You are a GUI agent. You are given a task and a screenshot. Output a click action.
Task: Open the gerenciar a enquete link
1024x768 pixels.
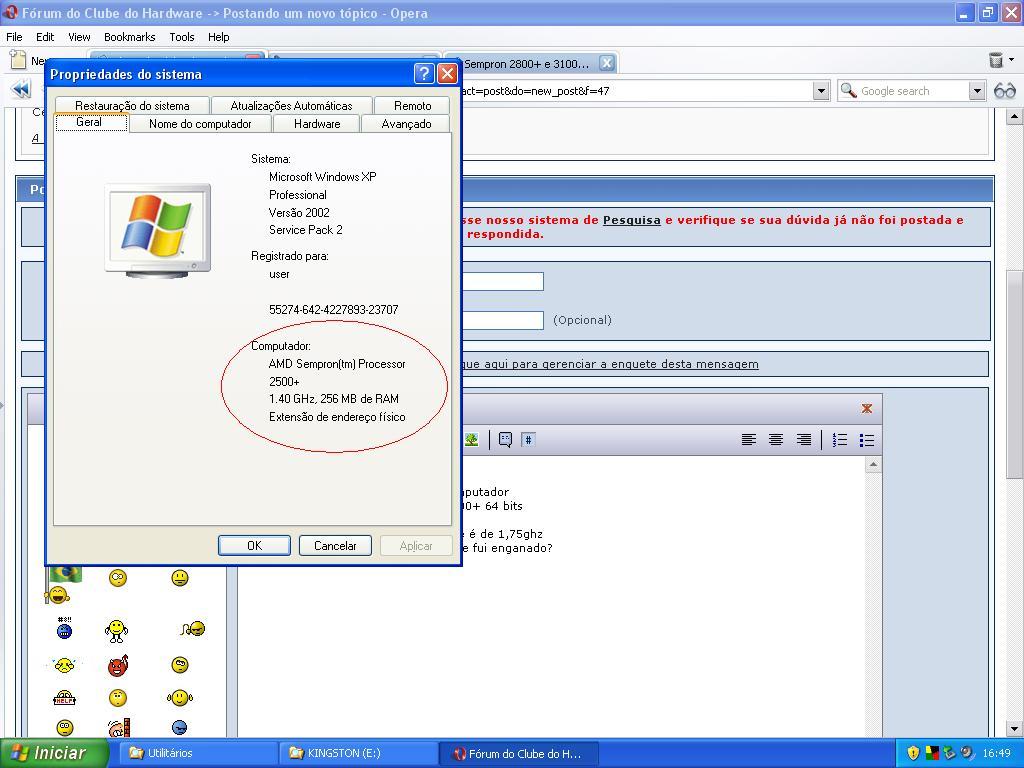[611, 364]
